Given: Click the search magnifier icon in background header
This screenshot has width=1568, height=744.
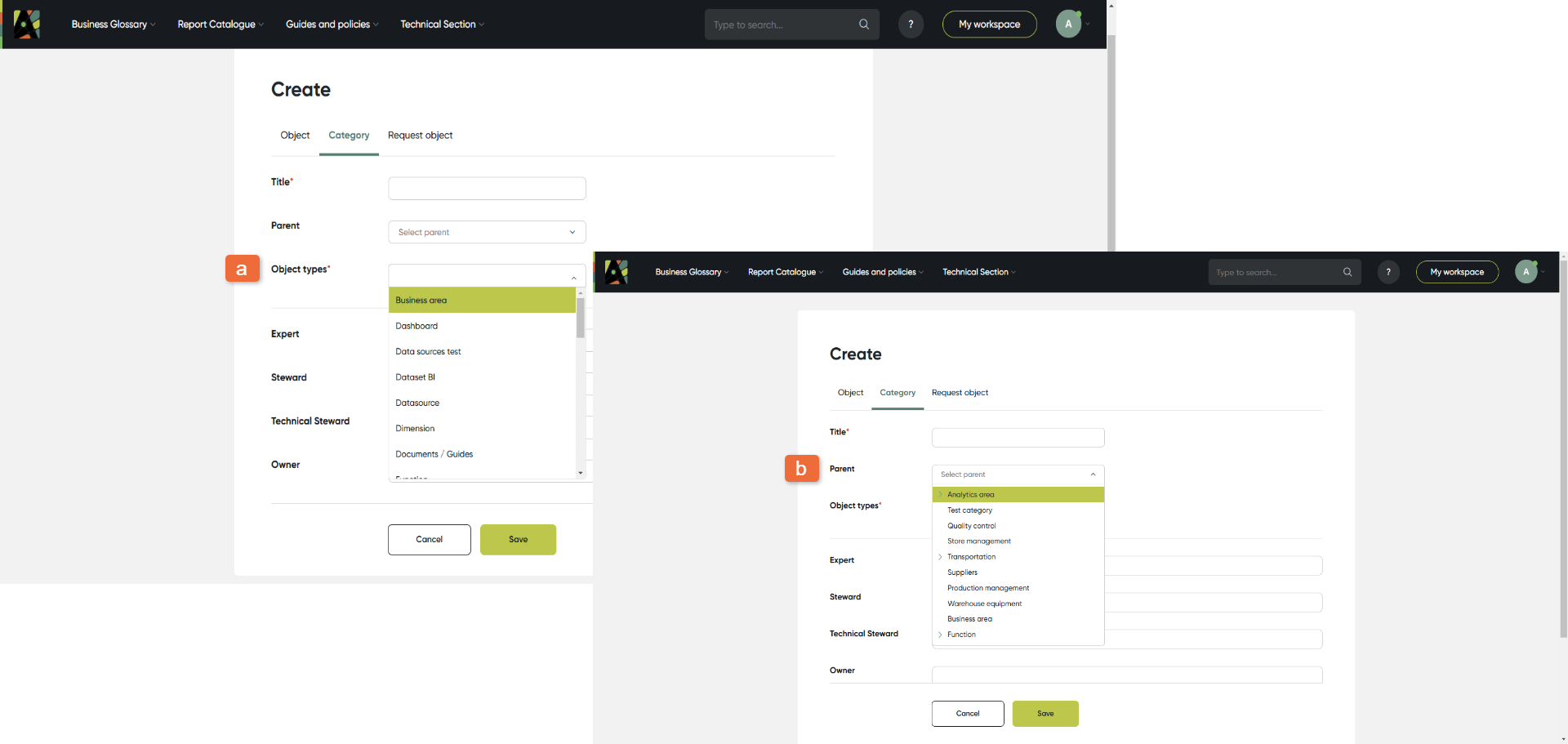Looking at the screenshot, I should point(863,25).
